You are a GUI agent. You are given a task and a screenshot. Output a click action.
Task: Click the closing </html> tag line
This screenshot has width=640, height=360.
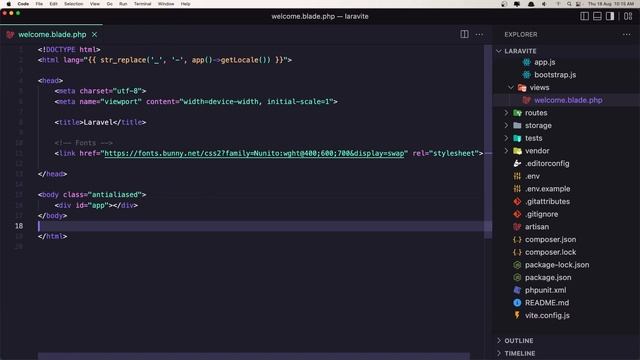point(52,236)
